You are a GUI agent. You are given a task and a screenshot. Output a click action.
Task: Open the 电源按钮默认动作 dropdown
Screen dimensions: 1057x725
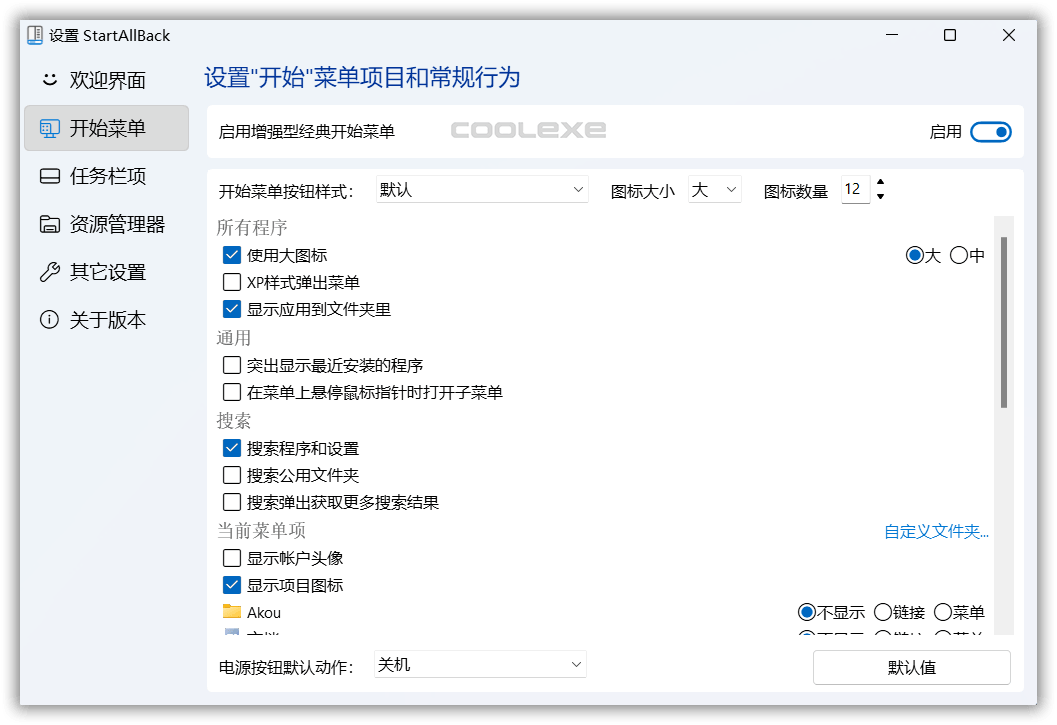(480, 665)
